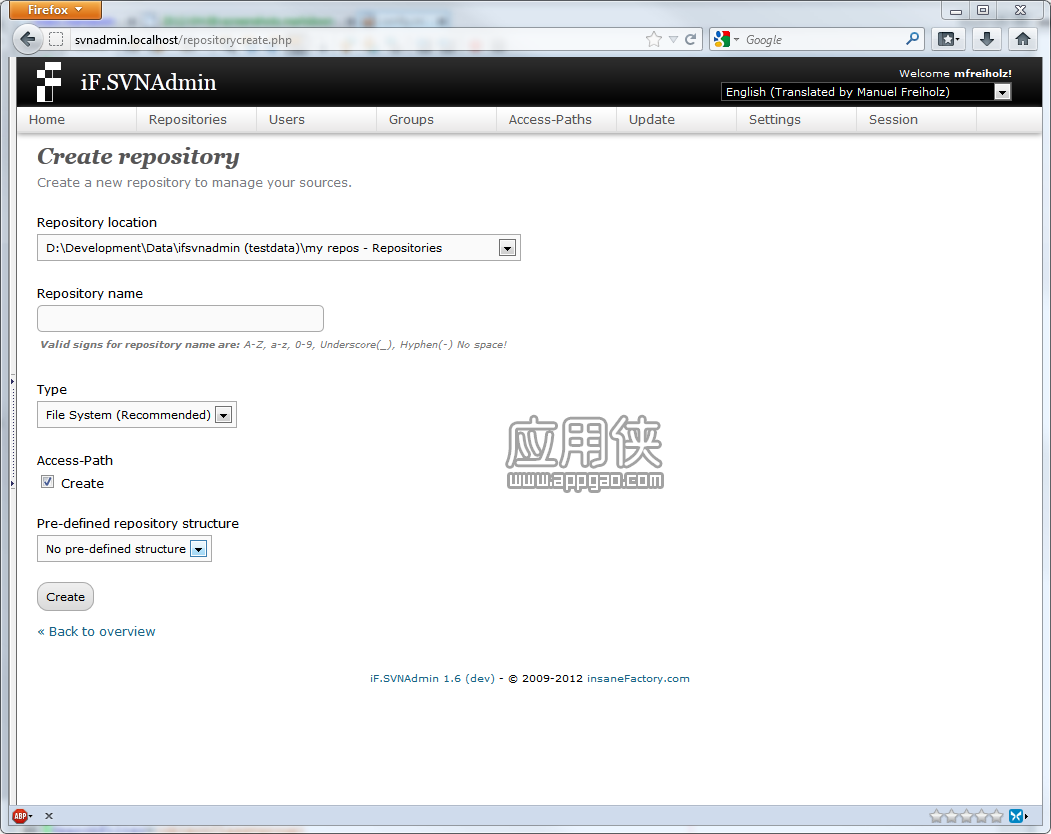Click the browser back arrow button
The image size is (1051, 834).
coord(27,39)
